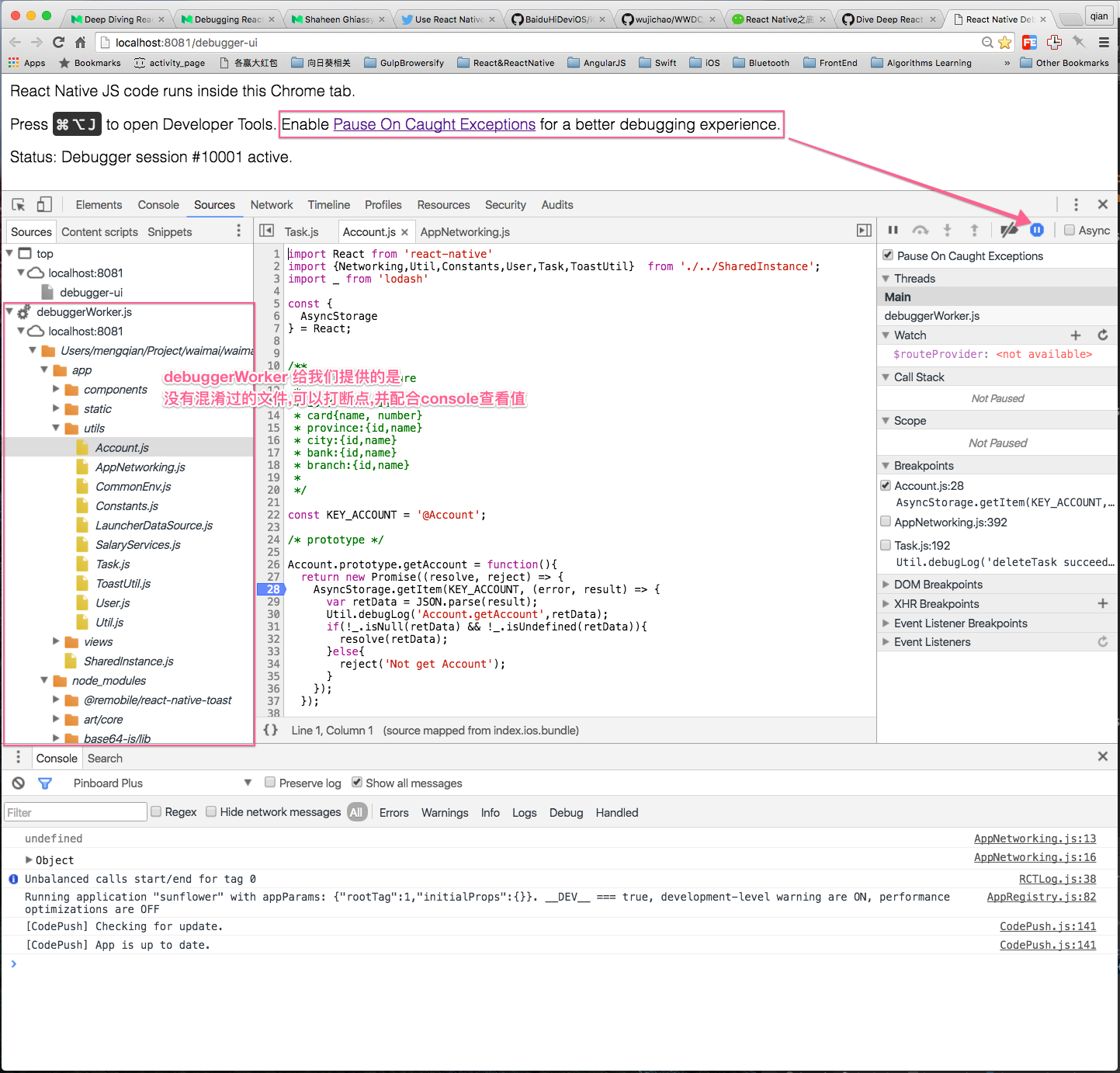This screenshot has width=1120, height=1073.
Task: Collapse the node_modules folder
Action: 44,680
